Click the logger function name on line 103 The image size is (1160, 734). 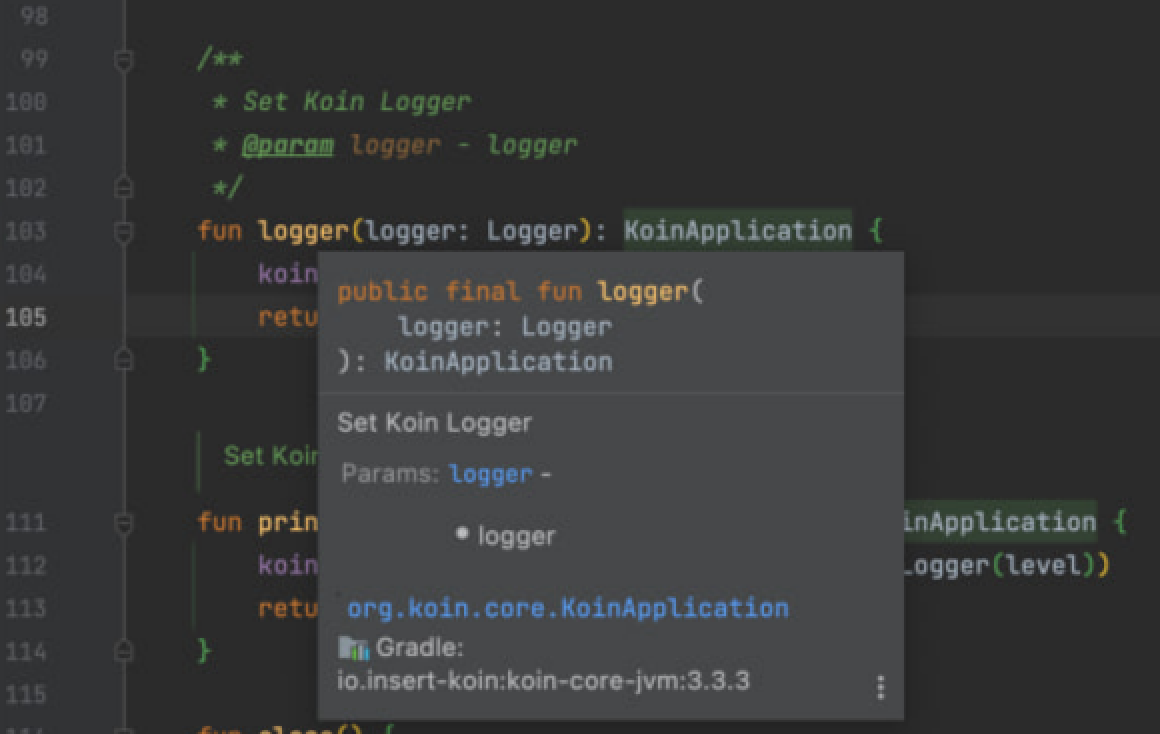(304, 230)
